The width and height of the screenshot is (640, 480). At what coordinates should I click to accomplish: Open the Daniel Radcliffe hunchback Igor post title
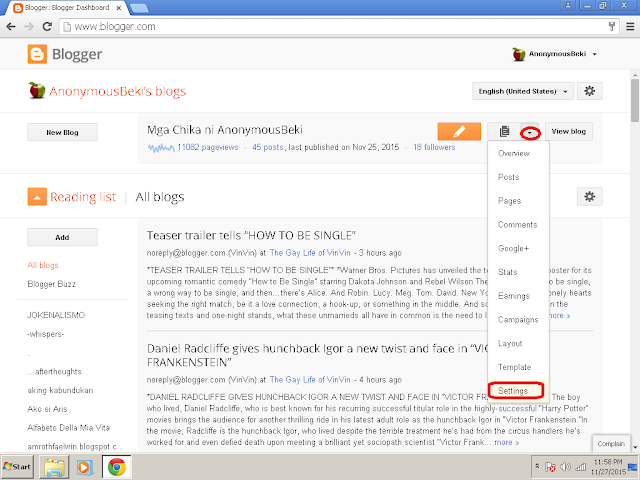pos(317,355)
